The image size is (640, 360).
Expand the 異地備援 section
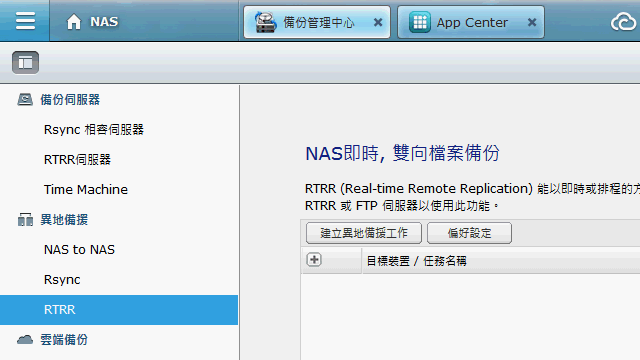coord(64,220)
